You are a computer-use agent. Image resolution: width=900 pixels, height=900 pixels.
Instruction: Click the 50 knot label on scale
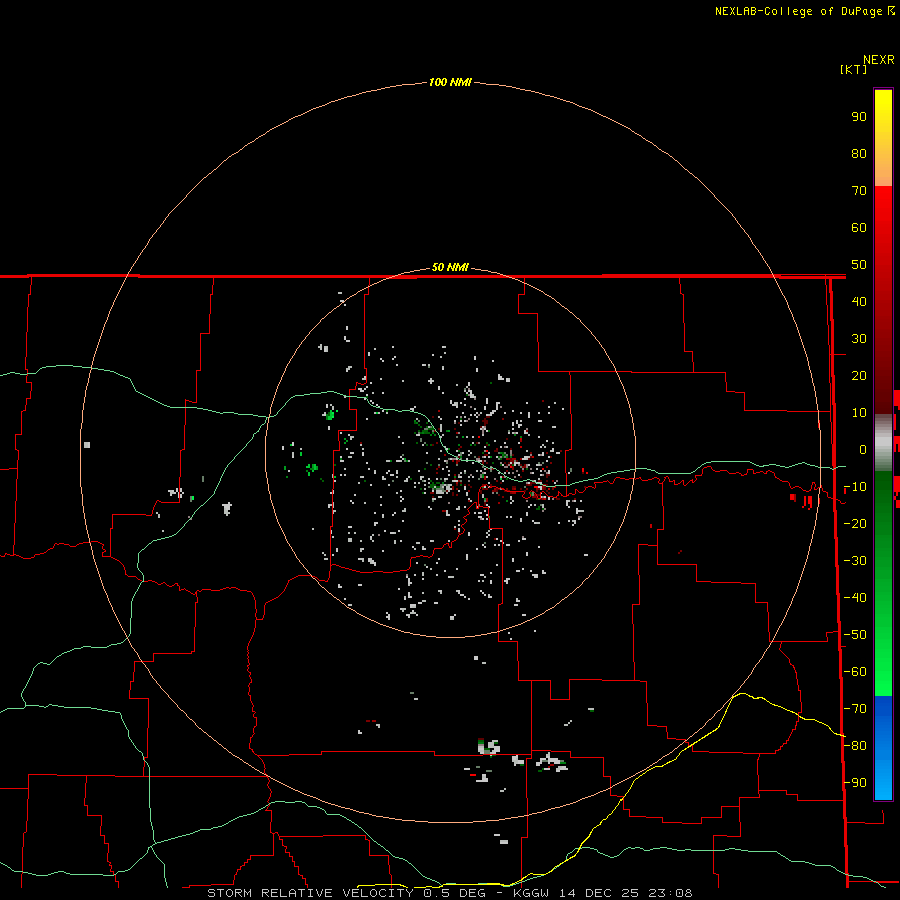pyautogui.click(x=859, y=265)
